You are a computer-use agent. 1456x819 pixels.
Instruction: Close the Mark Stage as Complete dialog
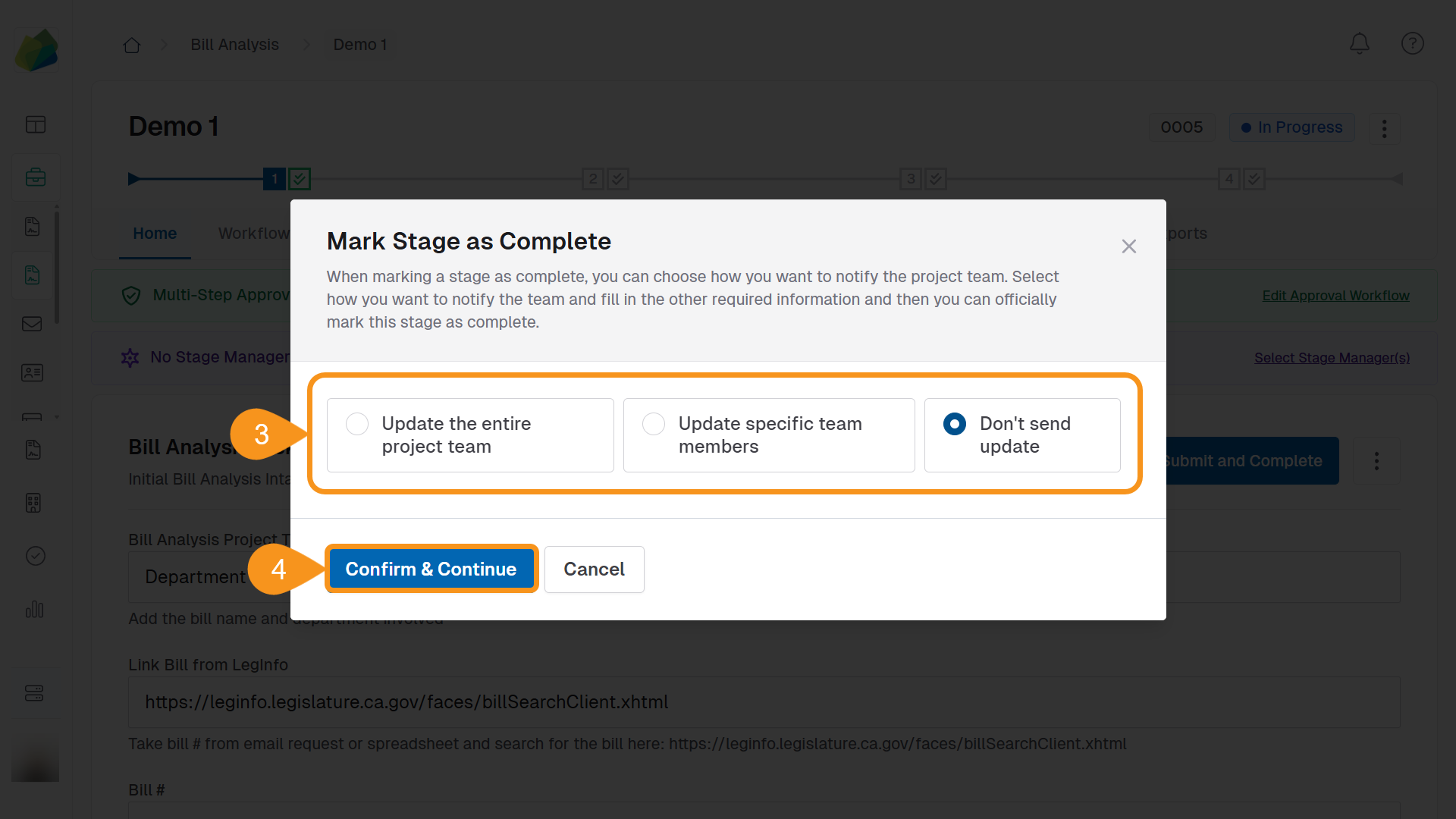click(x=1128, y=246)
